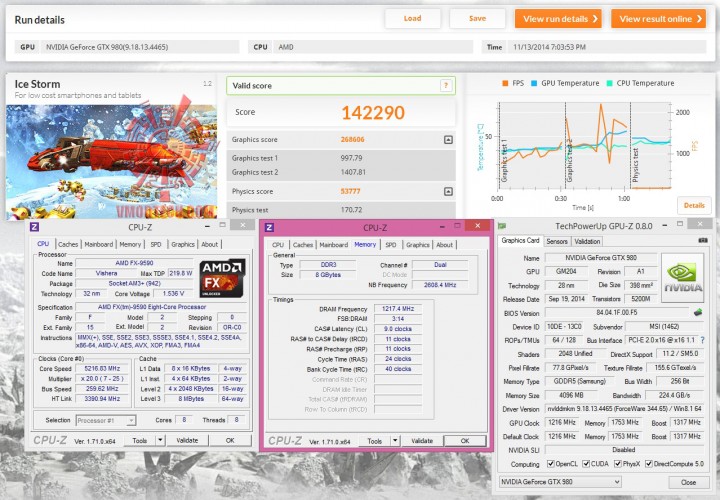The height and width of the screenshot is (500, 720).
Task: Click the Driver Version field in GPU-Z
Action: click(624, 409)
